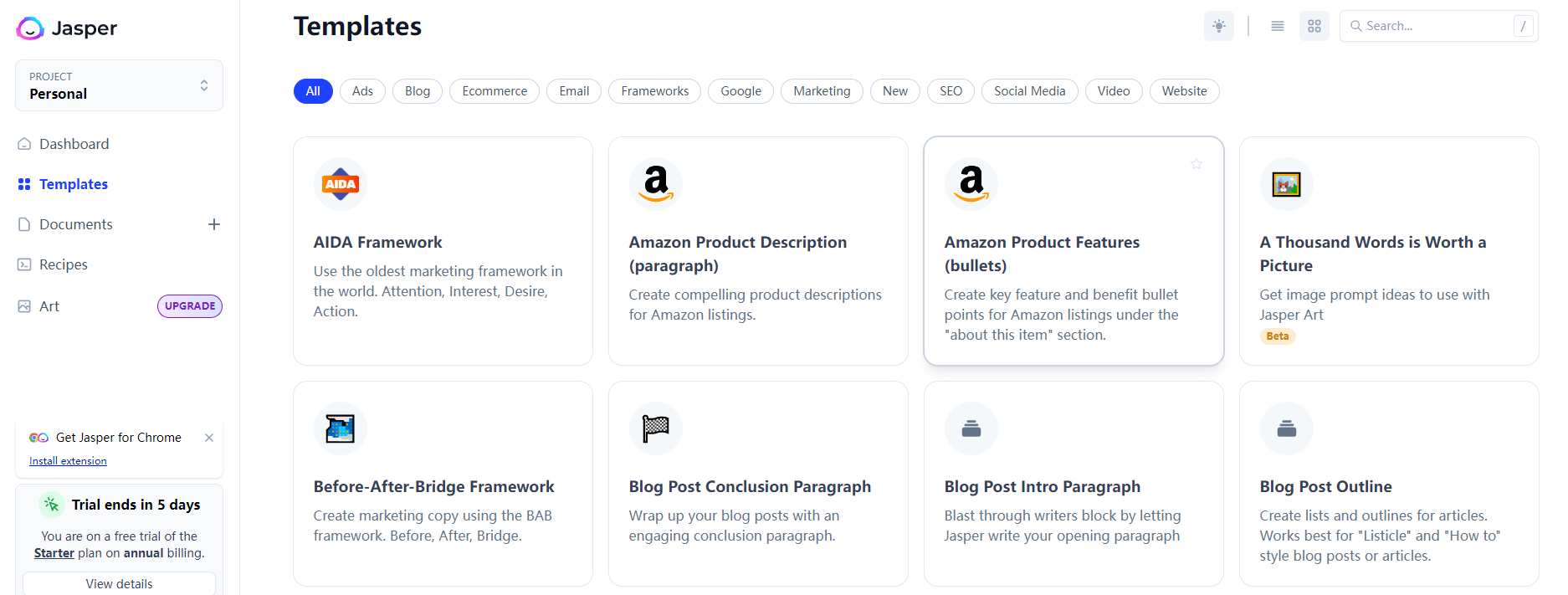Image resolution: width=1568 pixels, height=595 pixels.
Task: Click the Install extension link
Action: (68, 460)
